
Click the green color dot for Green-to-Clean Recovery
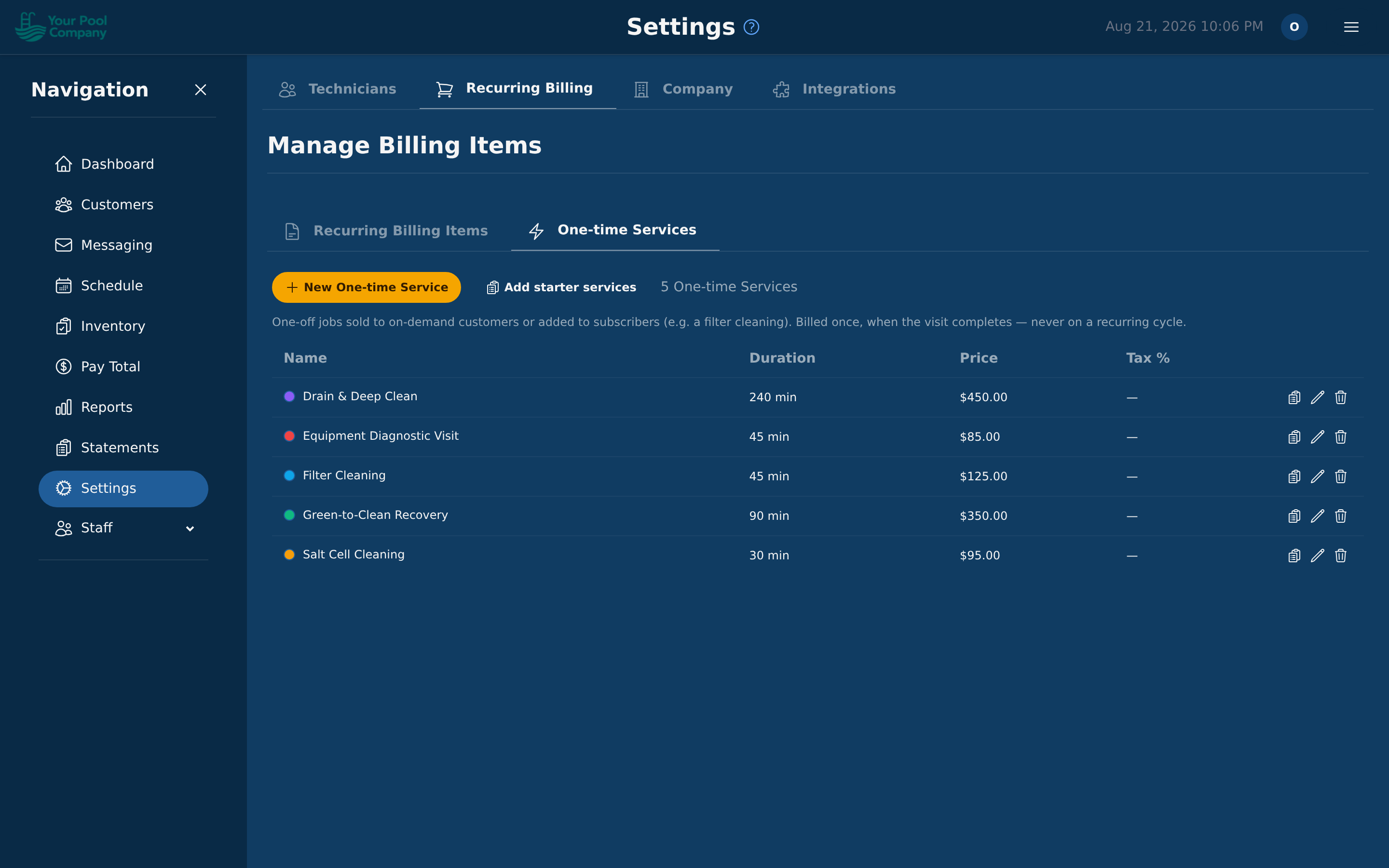289,515
